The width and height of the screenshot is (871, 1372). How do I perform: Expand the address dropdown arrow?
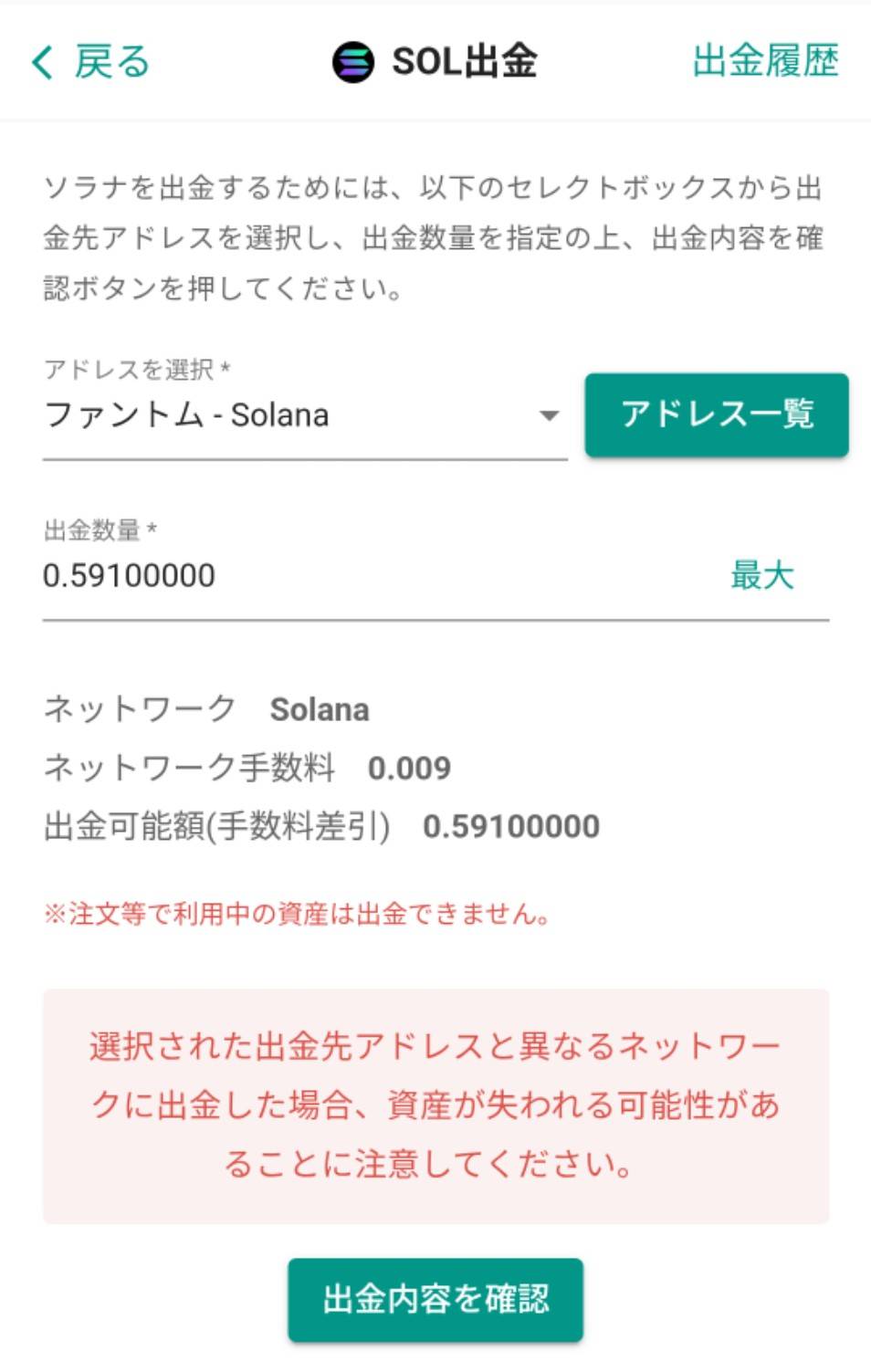click(549, 416)
